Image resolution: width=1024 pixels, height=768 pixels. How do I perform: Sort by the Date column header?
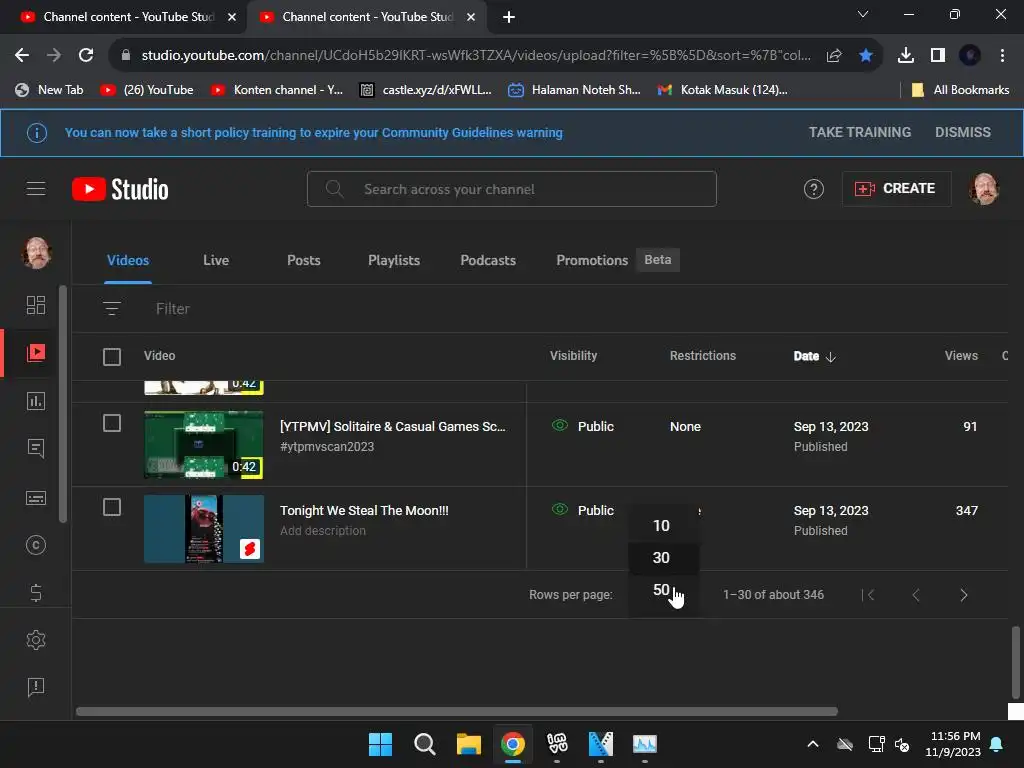pyautogui.click(x=814, y=356)
